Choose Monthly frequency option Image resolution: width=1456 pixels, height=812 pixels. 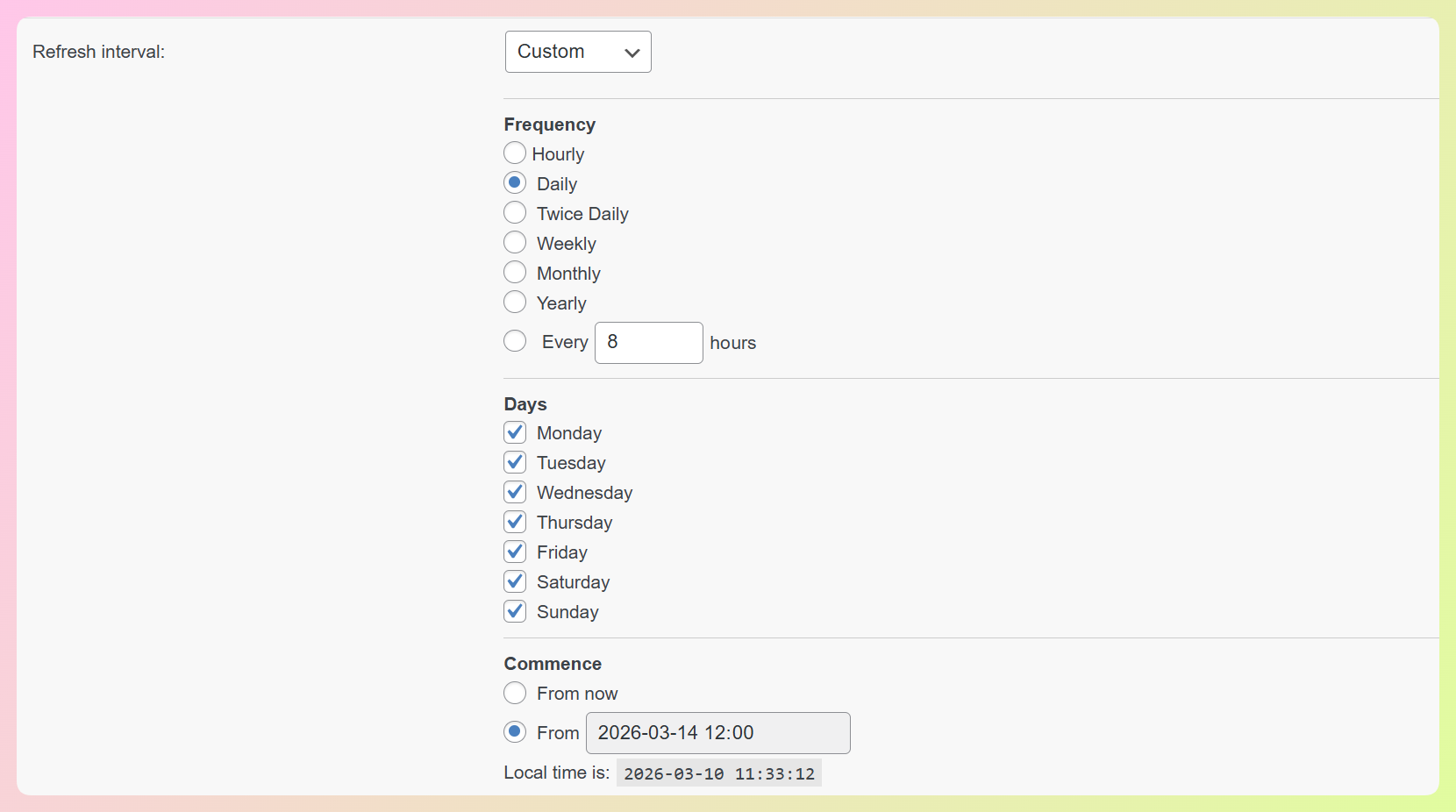pyautogui.click(x=515, y=273)
